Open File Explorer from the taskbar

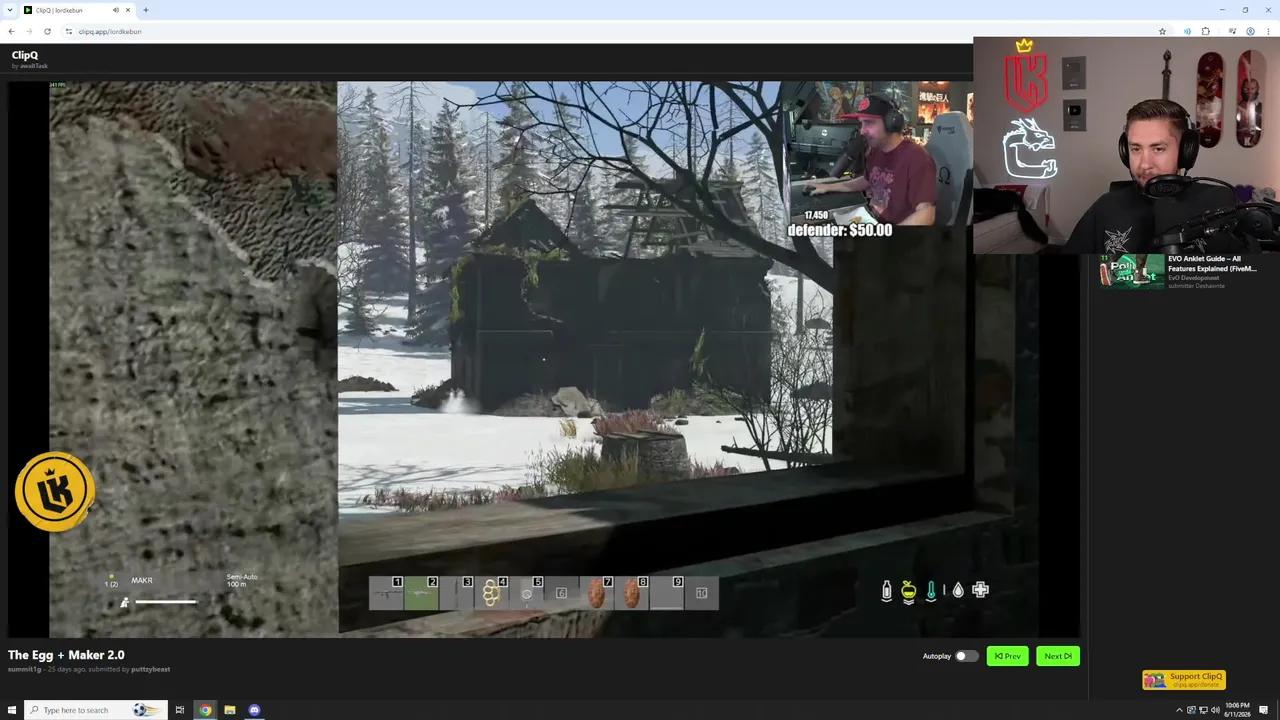click(x=230, y=710)
